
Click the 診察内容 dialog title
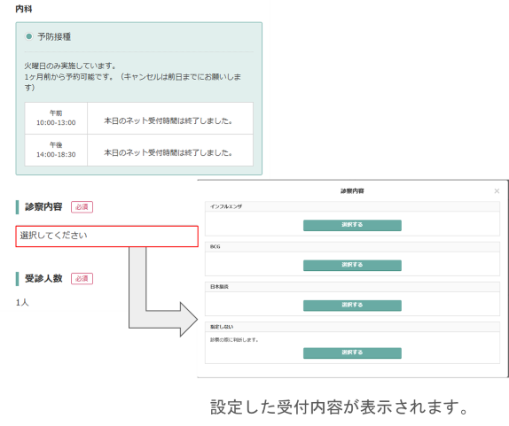(x=352, y=191)
